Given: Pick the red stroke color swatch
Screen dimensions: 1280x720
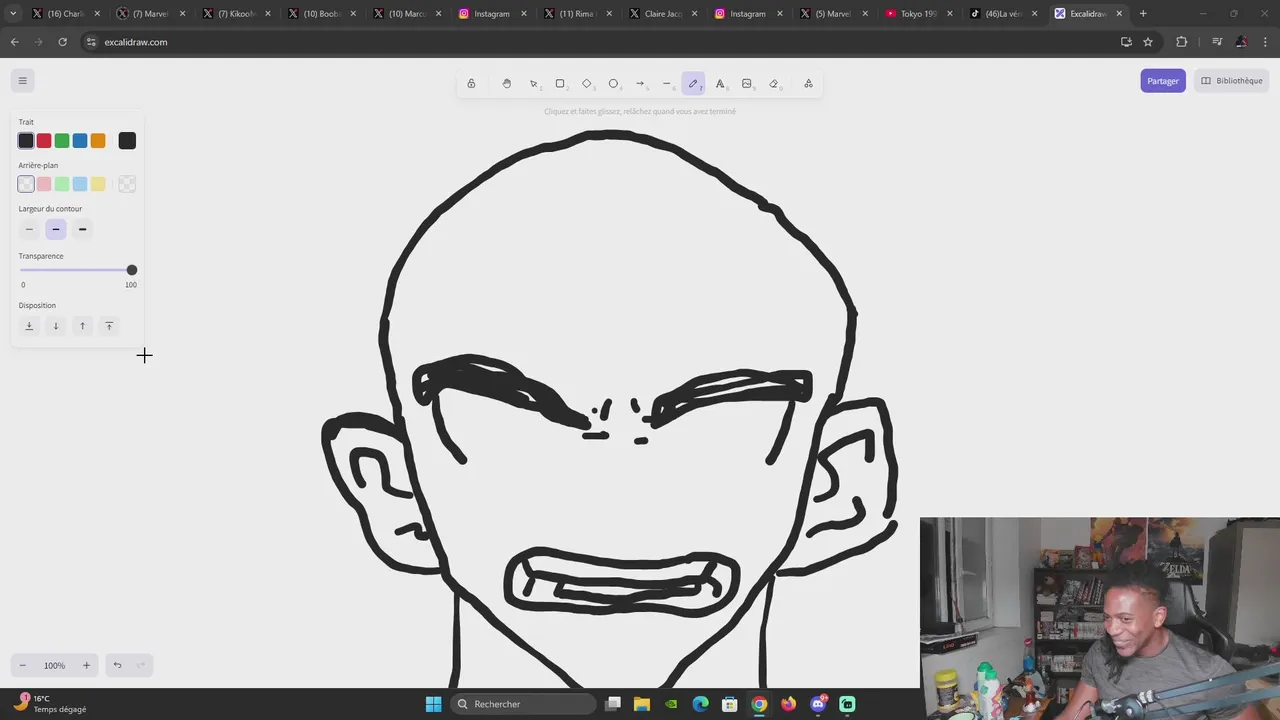Looking at the screenshot, I should coord(44,141).
